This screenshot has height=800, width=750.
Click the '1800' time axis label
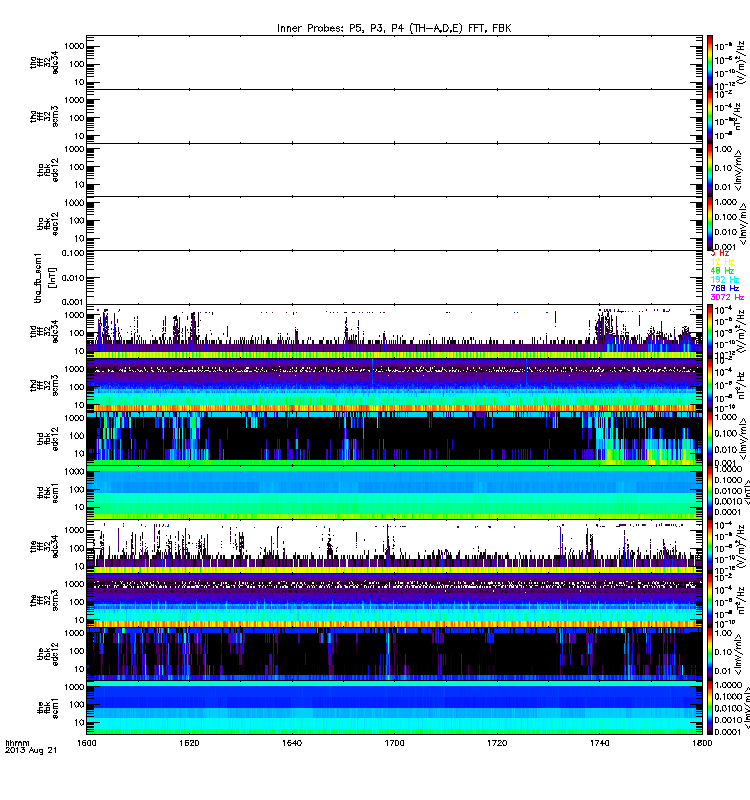click(x=702, y=743)
